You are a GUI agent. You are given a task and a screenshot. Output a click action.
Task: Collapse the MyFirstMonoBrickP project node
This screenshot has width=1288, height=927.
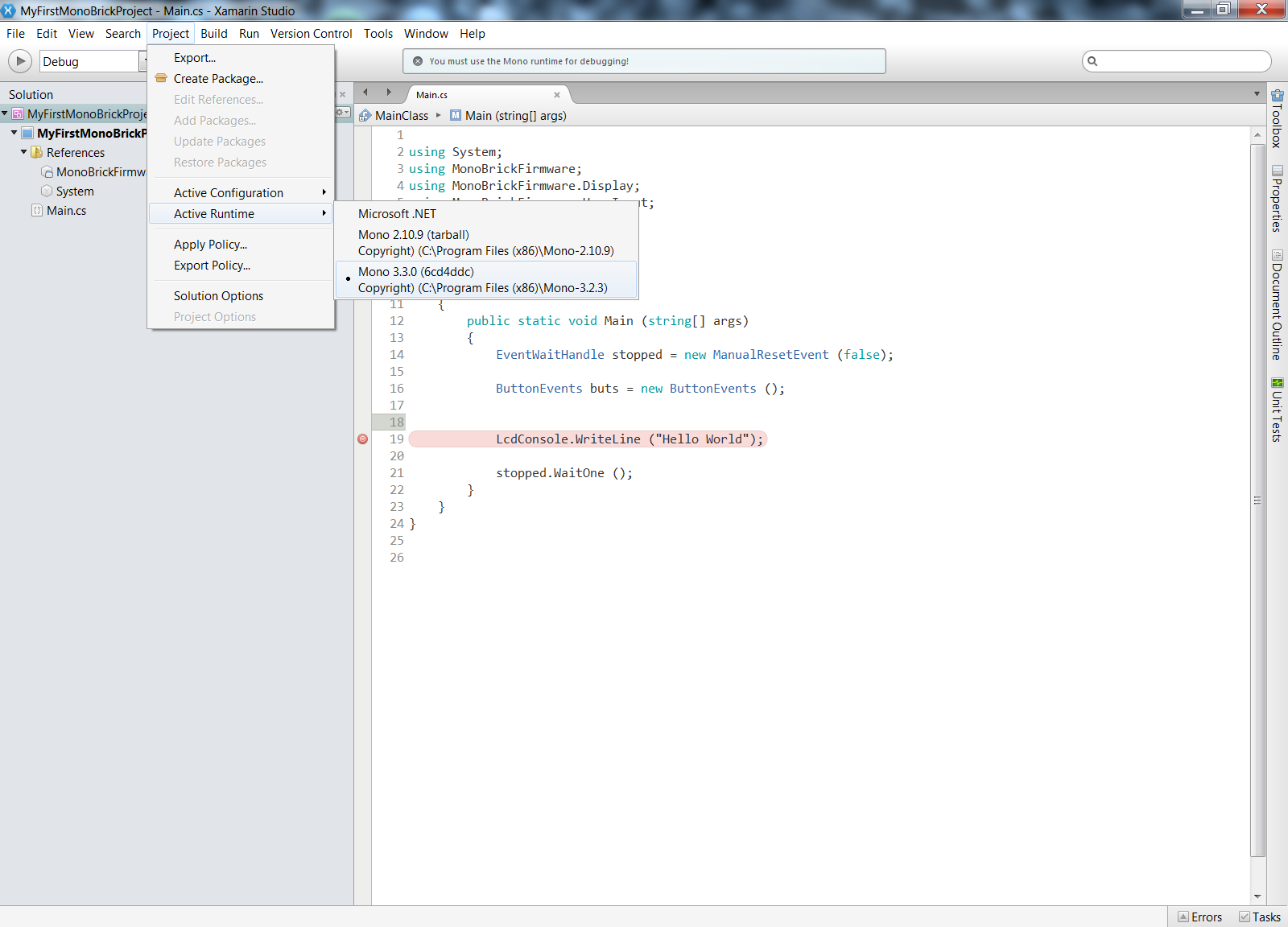[x=14, y=133]
